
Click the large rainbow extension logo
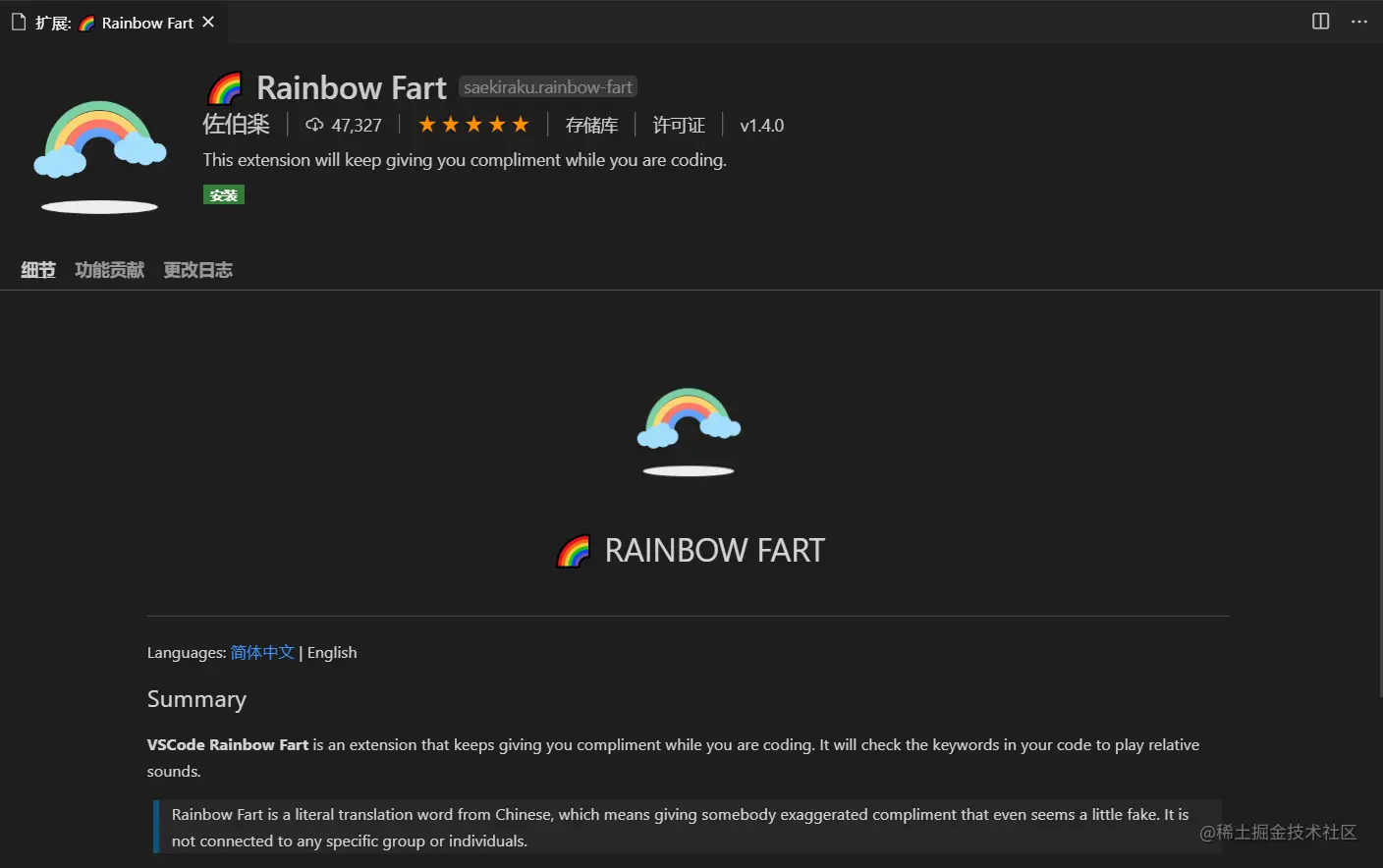click(x=99, y=156)
